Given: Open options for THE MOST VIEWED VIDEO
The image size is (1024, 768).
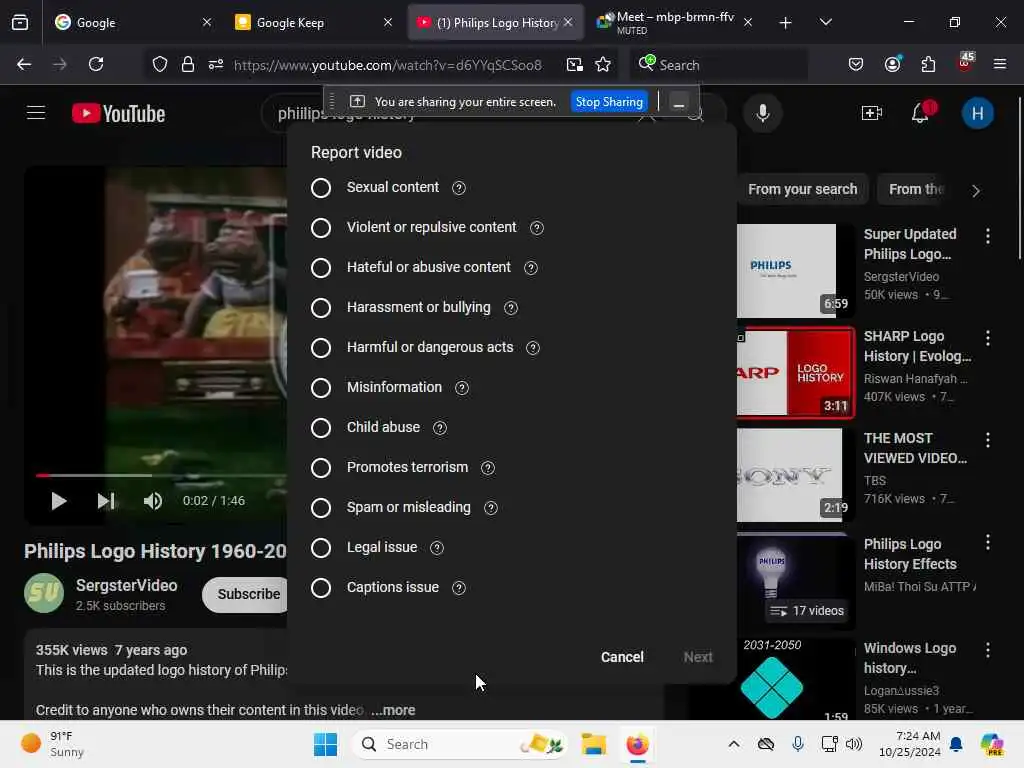Looking at the screenshot, I should [987, 440].
